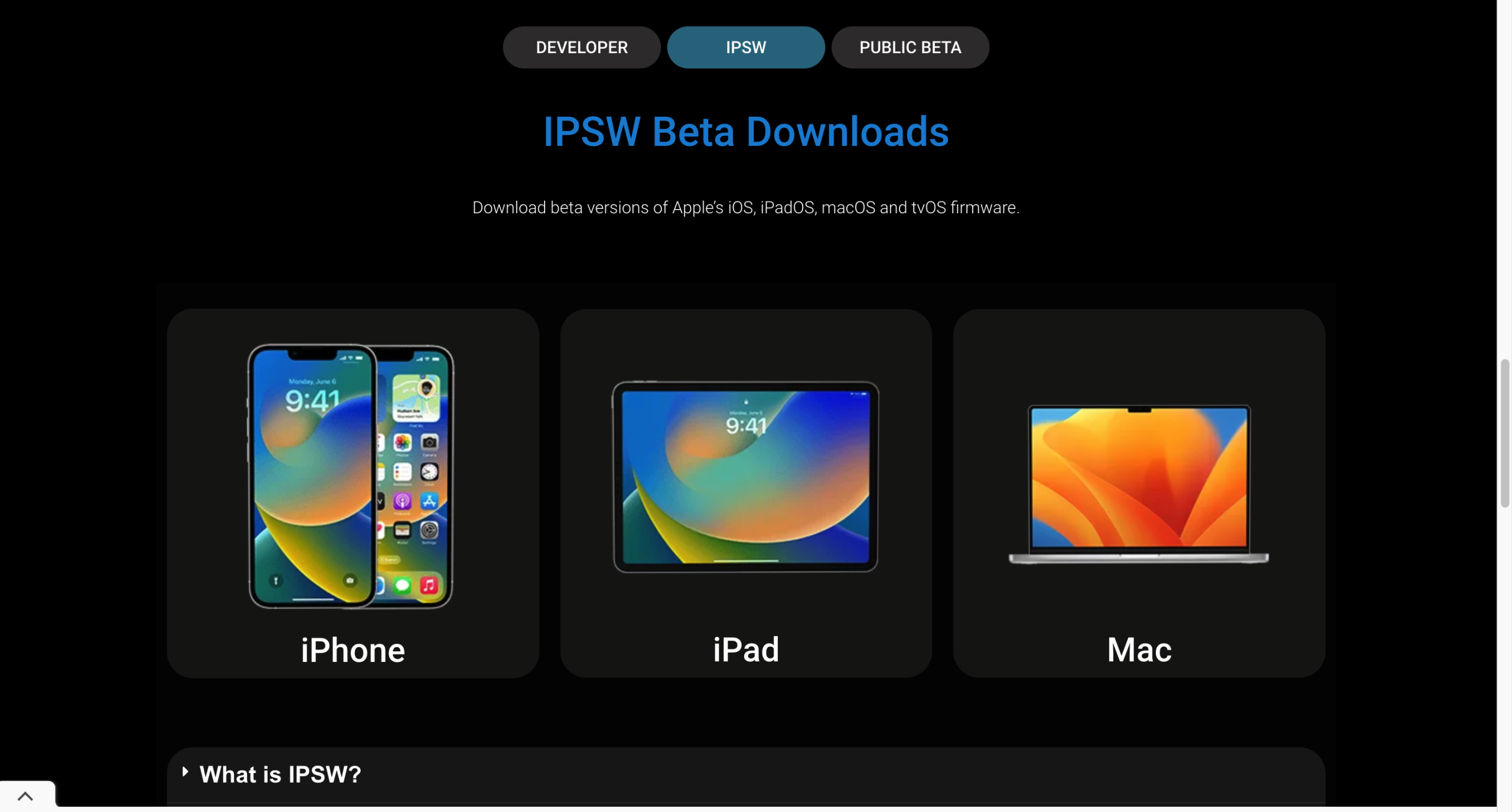Switch to the DEVELOPER tab

click(x=581, y=47)
